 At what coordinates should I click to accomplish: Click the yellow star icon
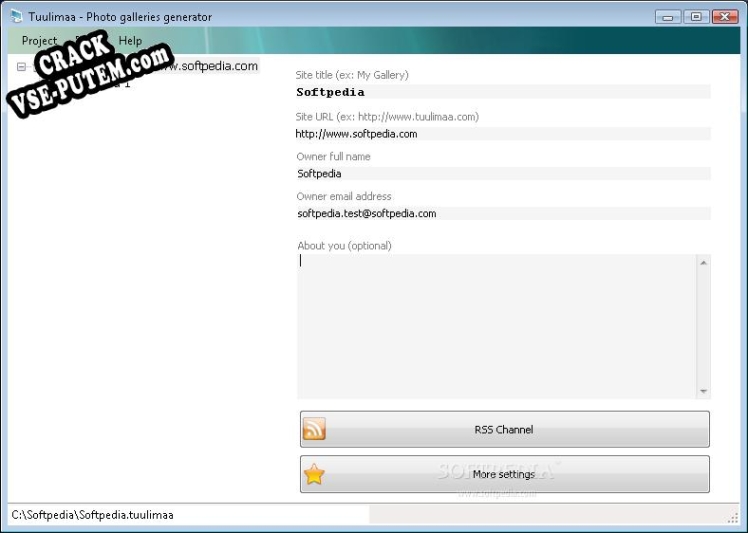314,474
